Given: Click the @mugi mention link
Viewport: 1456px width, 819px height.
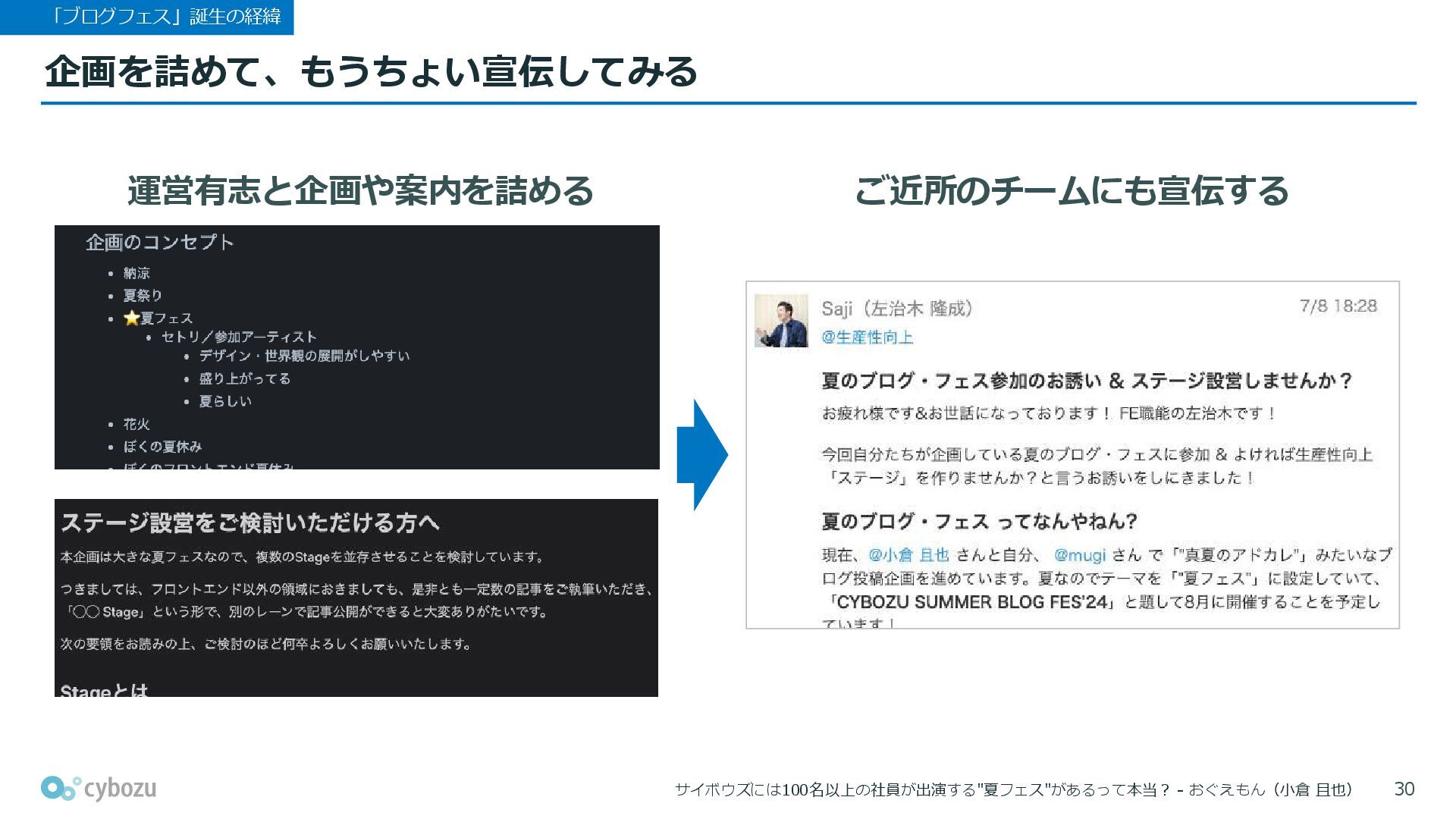Looking at the screenshot, I should pos(1080,555).
